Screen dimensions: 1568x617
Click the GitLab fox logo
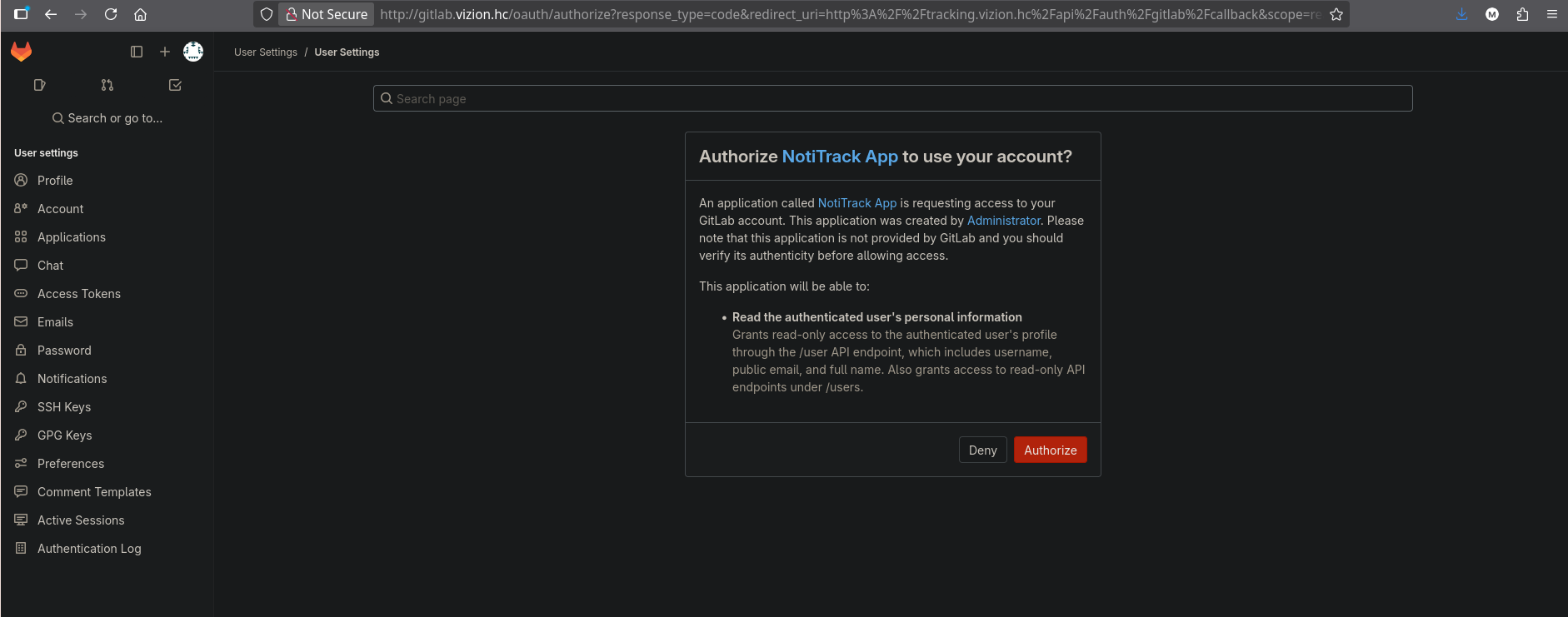[21, 52]
